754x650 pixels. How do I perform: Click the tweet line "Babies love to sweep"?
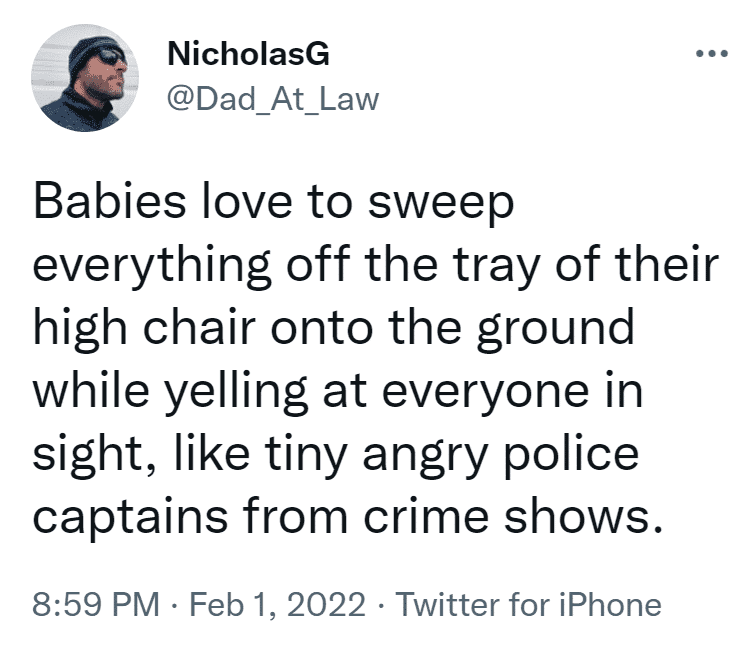click(x=273, y=204)
